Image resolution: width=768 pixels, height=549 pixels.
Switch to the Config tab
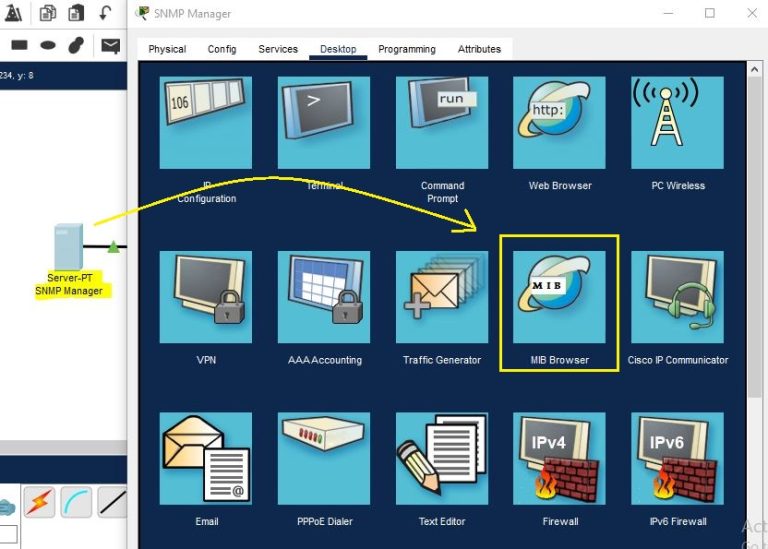click(x=222, y=49)
